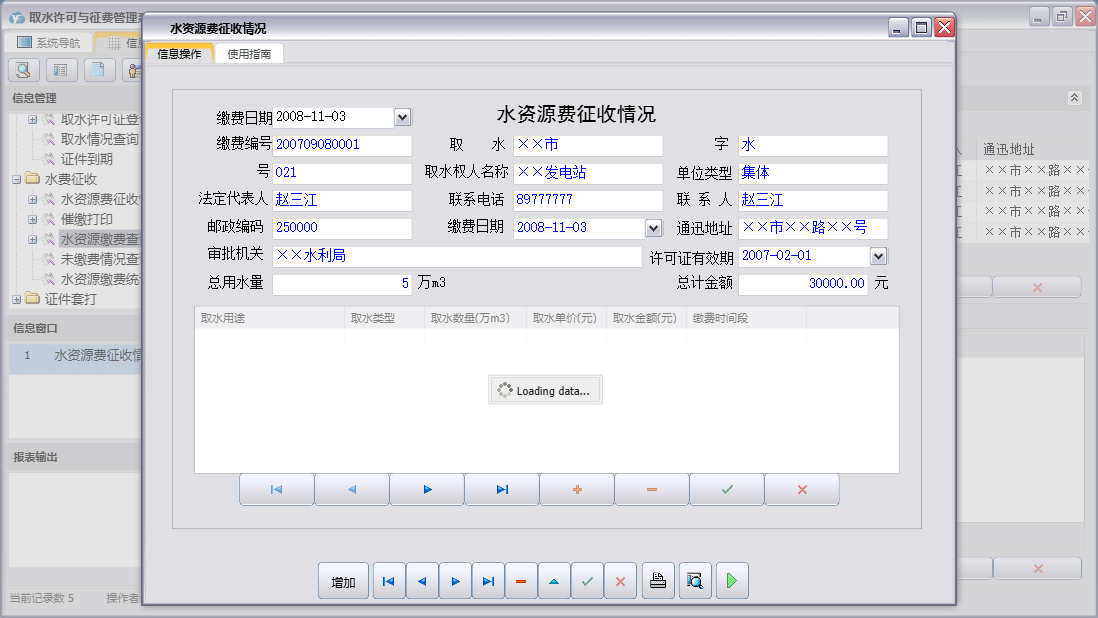
Task: Click red minus delete icon beside teal triangle
Action: pos(520,581)
